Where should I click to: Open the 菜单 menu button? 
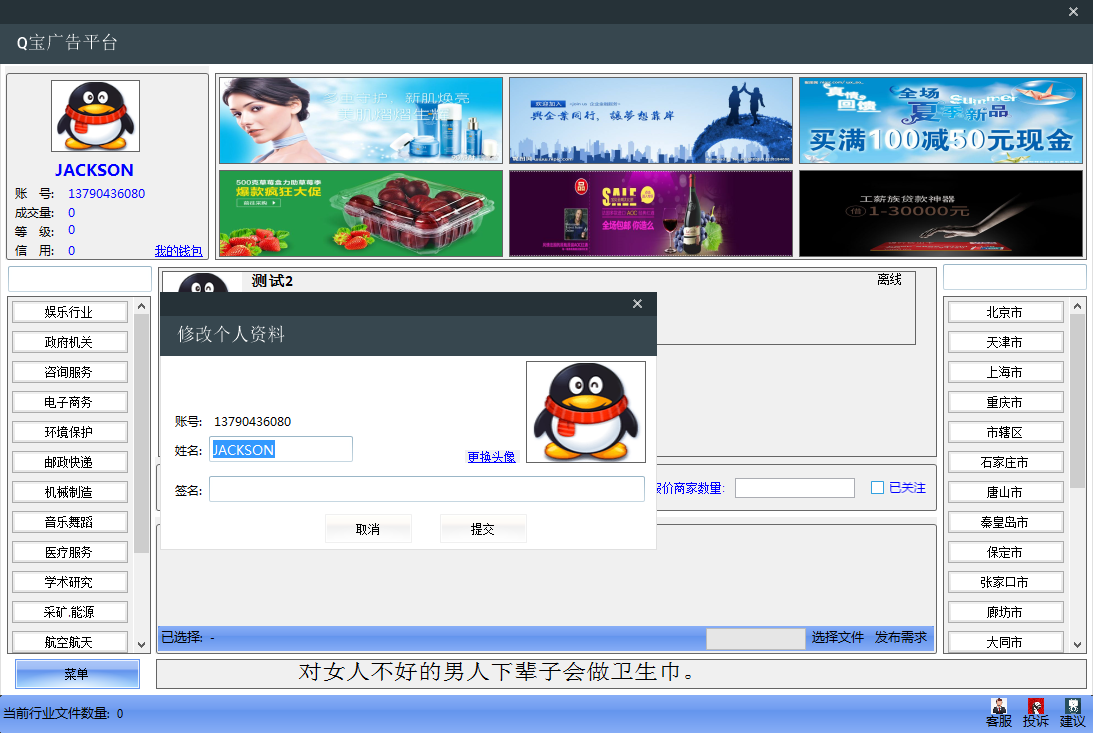(x=77, y=674)
